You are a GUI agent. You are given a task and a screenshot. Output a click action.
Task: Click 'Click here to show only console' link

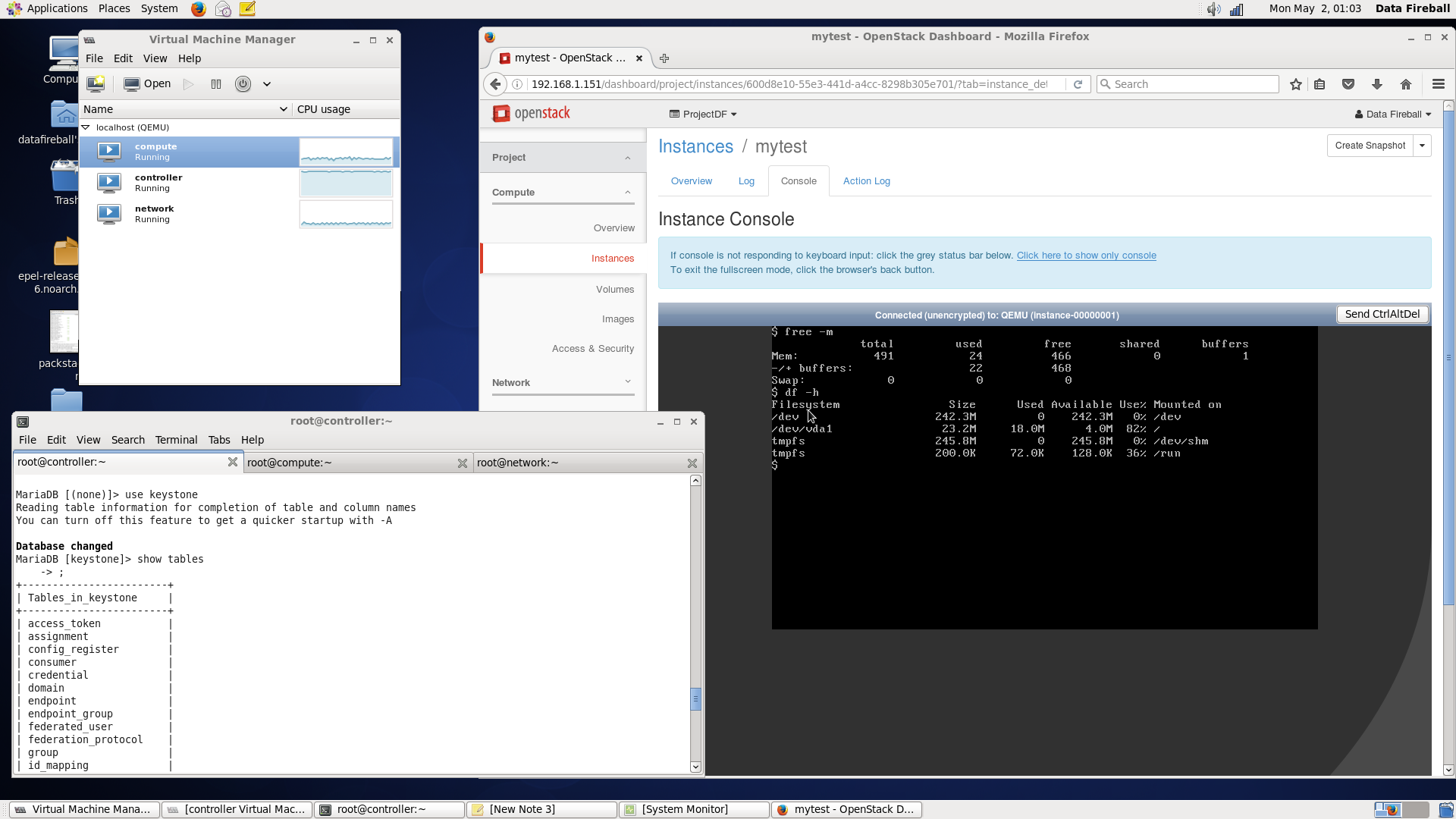click(1086, 255)
